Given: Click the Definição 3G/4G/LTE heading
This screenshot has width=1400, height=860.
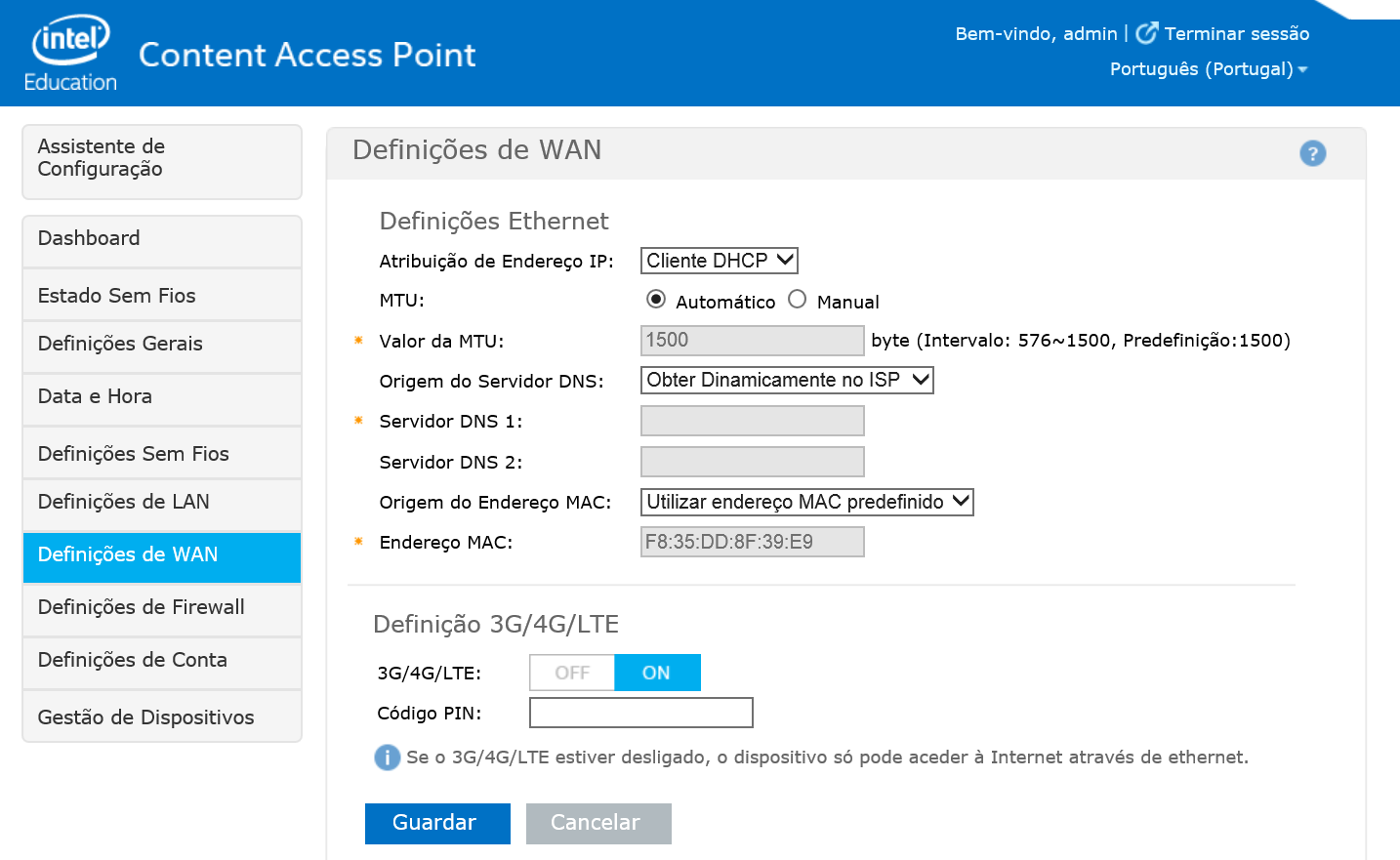Looking at the screenshot, I should pos(496,625).
